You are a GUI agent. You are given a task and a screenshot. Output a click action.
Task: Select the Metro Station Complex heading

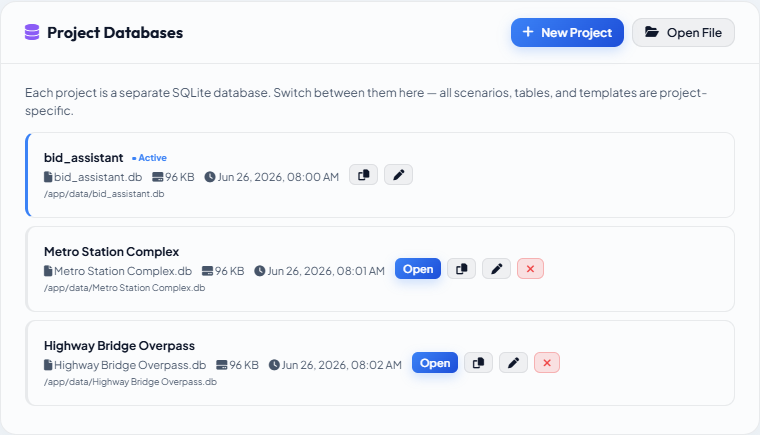111,252
